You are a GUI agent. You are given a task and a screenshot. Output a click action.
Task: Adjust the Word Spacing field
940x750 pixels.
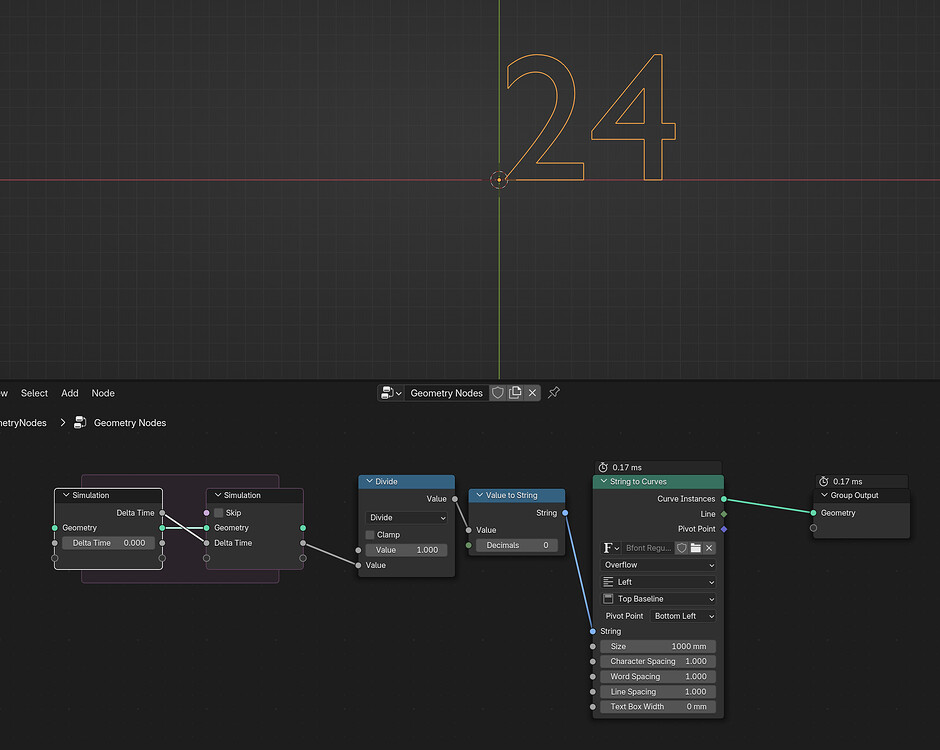pyautogui.click(x=658, y=676)
